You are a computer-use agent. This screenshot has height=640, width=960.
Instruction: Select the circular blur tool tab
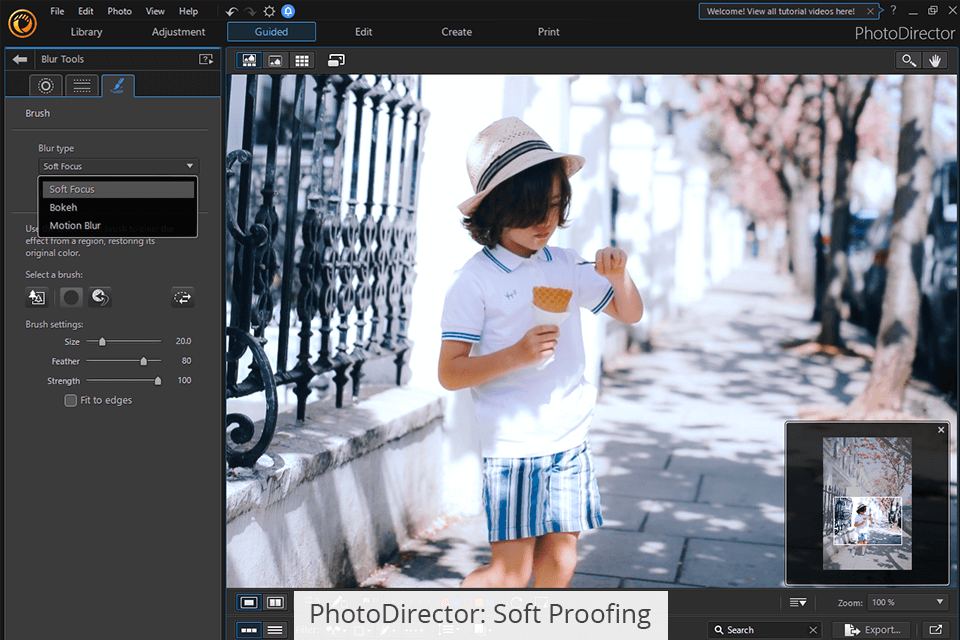tap(46, 86)
